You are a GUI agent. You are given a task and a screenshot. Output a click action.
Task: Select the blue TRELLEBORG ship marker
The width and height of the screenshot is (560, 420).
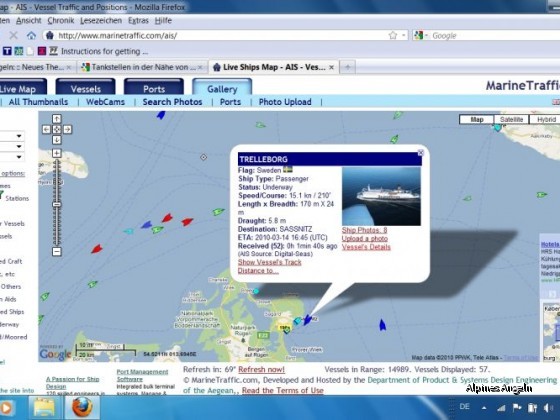[x=308, y=319]
